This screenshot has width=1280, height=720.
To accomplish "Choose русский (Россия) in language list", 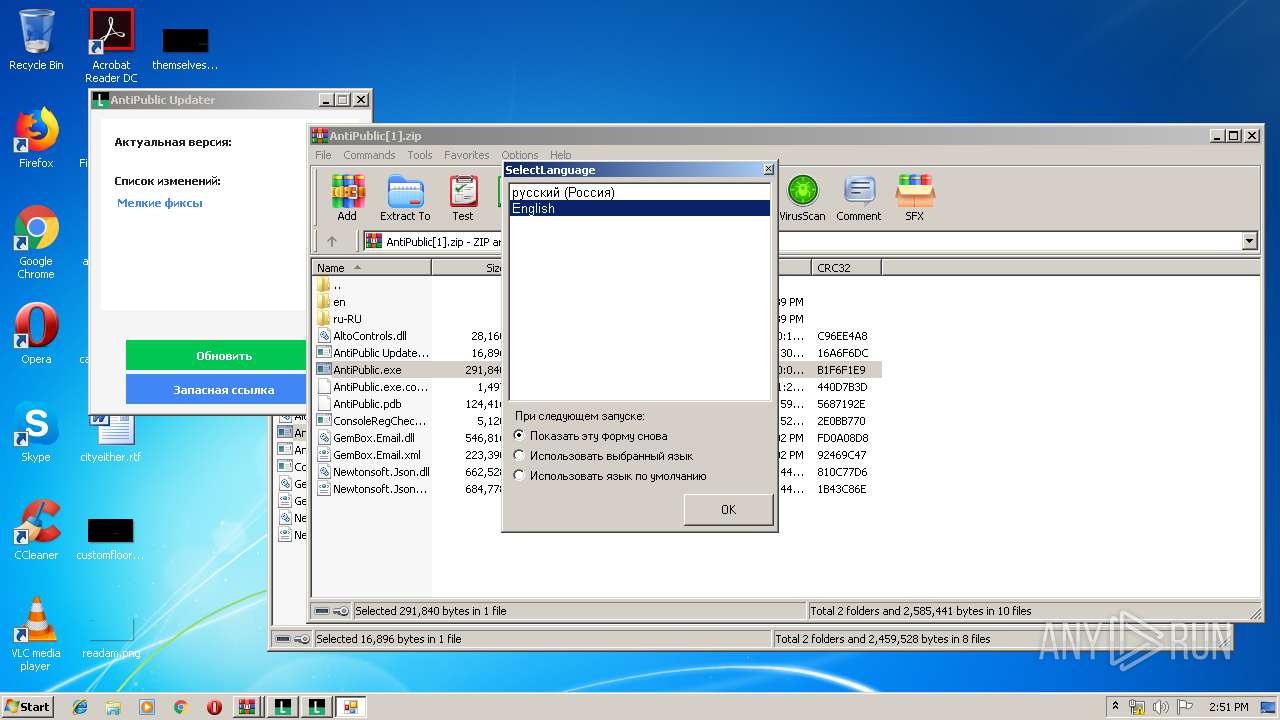I will point(640,192).
